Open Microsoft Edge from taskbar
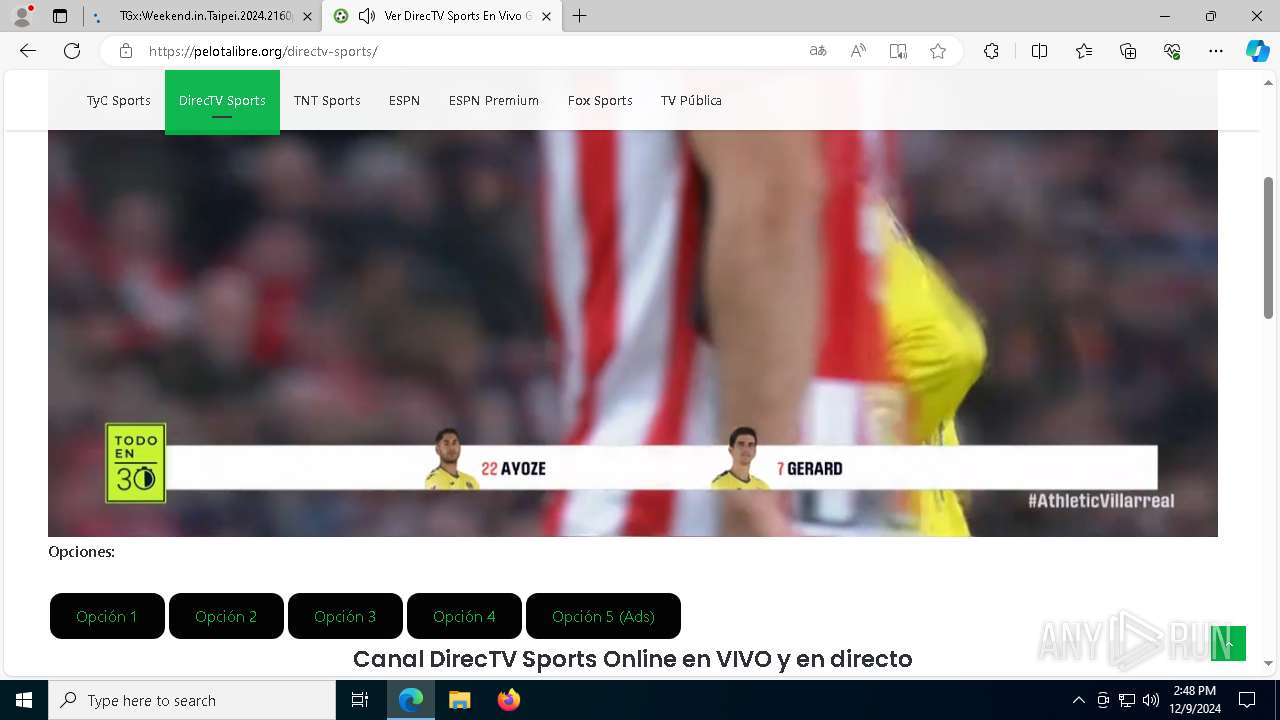This screenshot has width=1280, height=720. coord(411,700)
